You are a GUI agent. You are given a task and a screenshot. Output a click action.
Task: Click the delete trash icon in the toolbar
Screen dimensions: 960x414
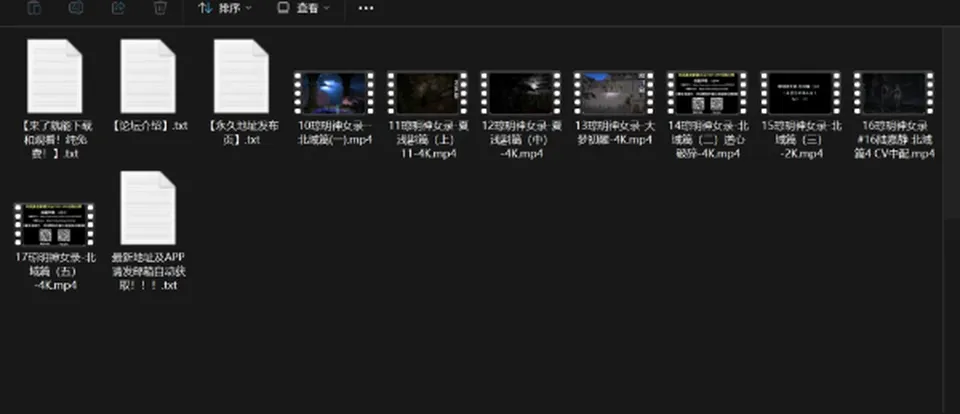coord(160,7)
